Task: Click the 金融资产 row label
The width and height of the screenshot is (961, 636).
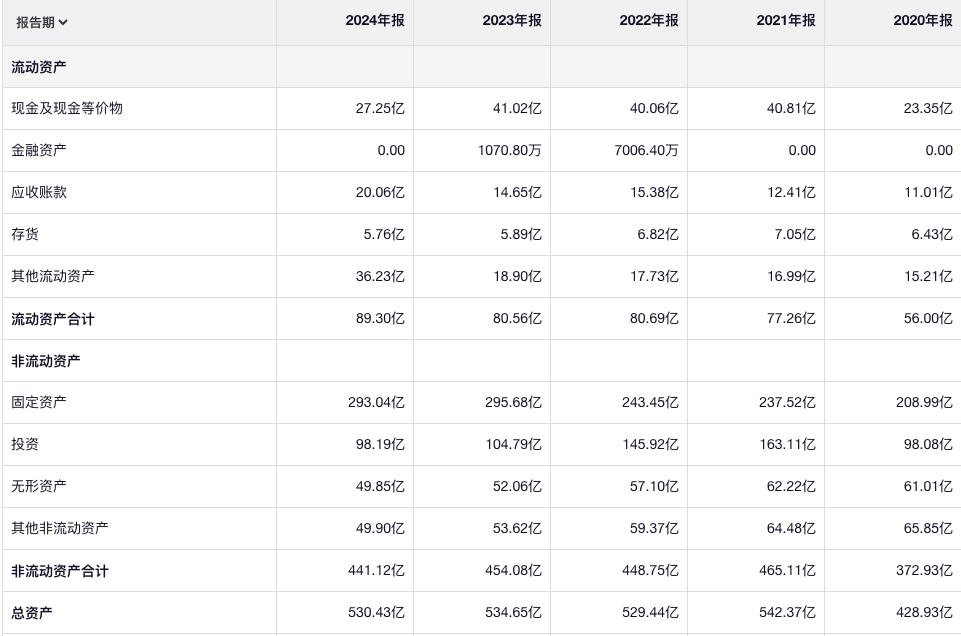Action: click(39, 150)
